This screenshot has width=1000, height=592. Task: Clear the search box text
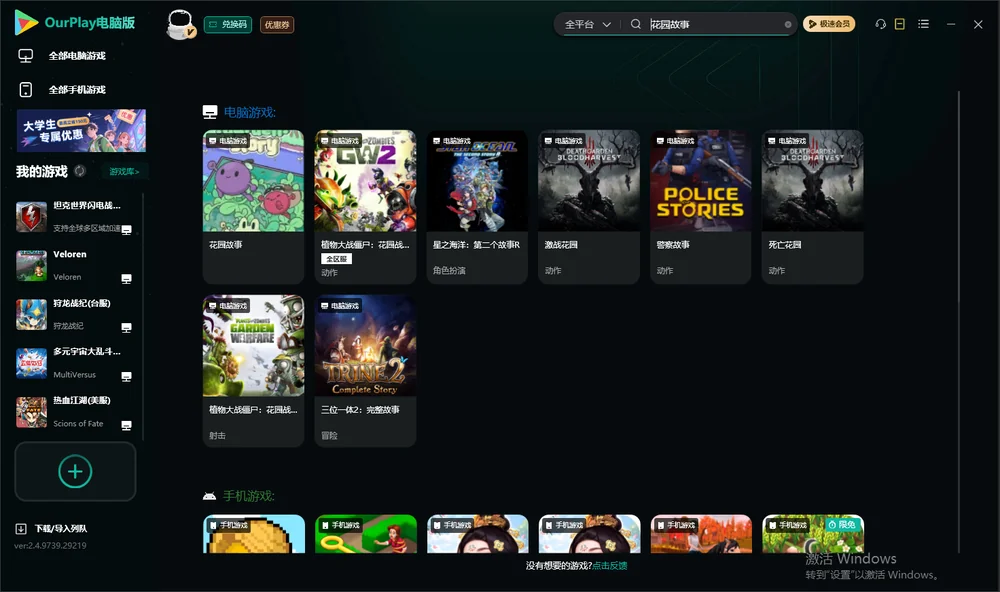788,24
